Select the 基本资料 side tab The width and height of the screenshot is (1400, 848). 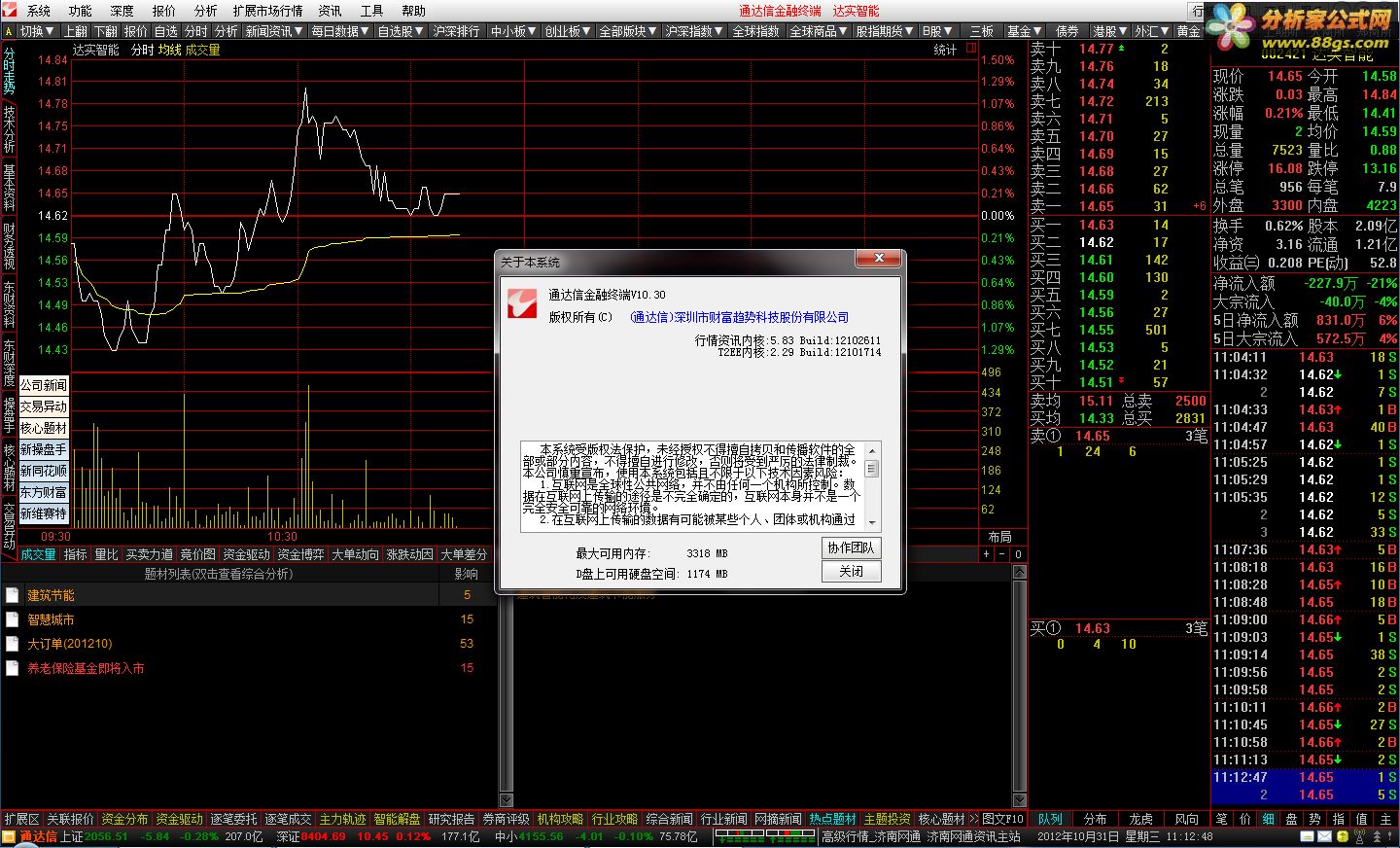9,187
